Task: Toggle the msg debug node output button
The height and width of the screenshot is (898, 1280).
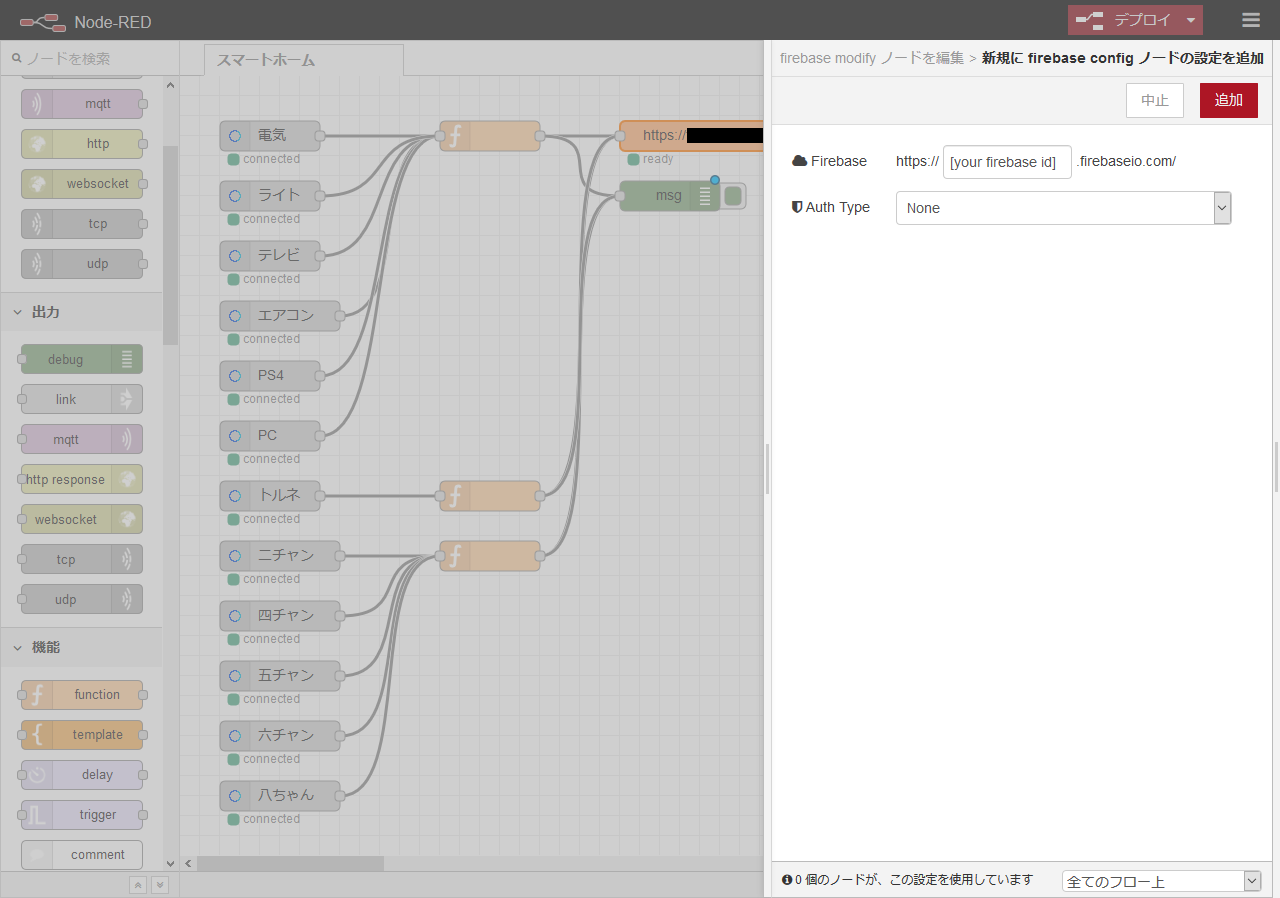Action: 733,195
